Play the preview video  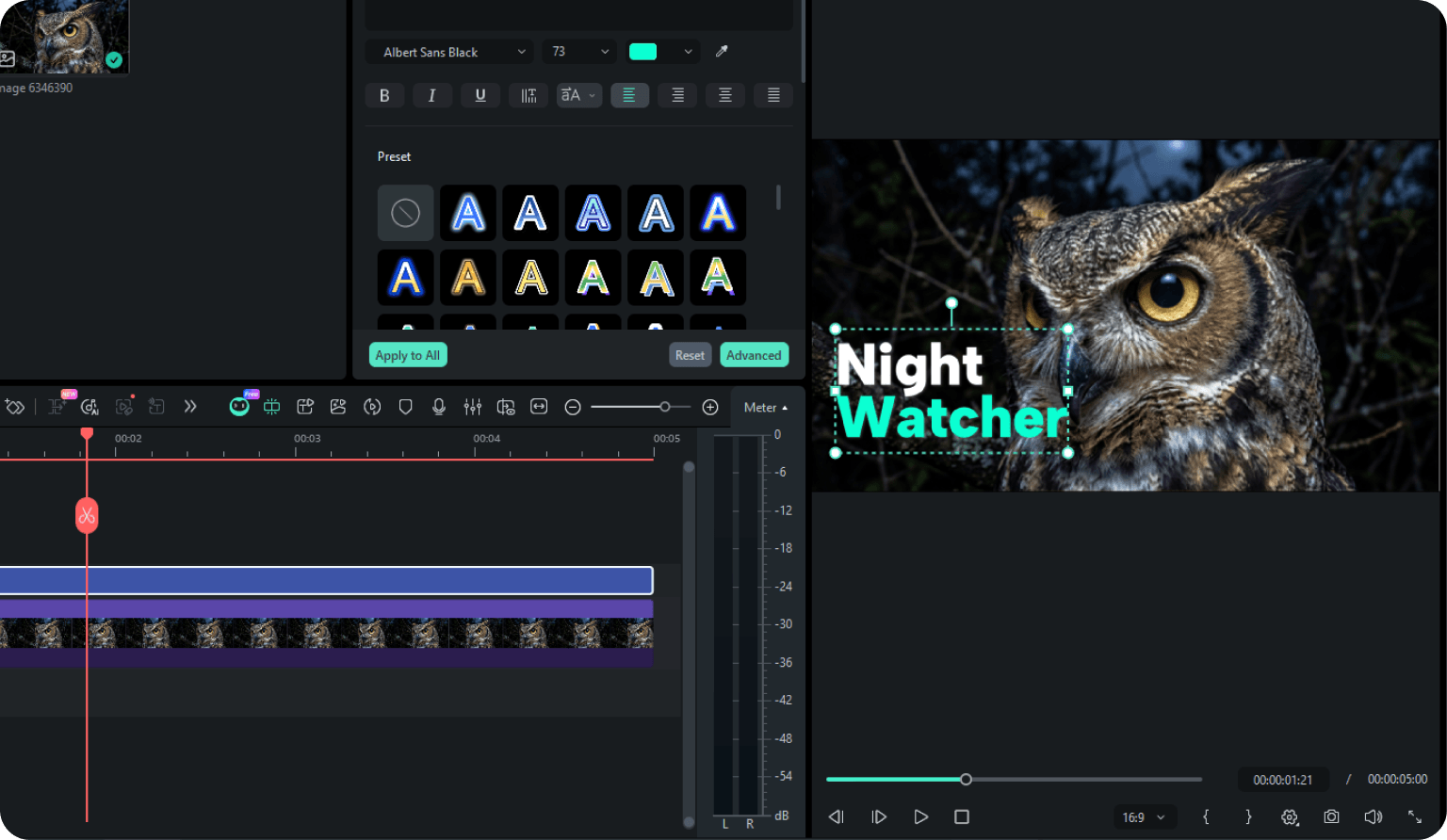click(x=921, y=816)
